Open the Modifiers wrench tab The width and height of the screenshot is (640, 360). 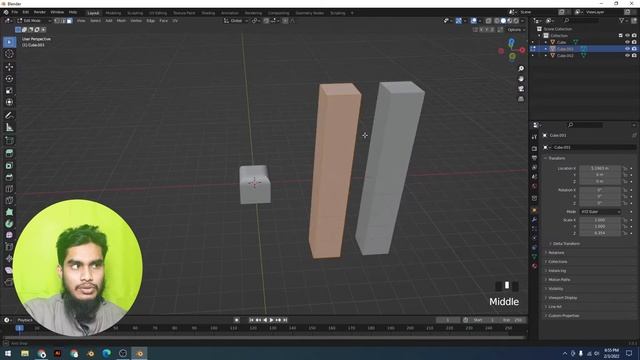pyautogui.click(x=534, y=220)
